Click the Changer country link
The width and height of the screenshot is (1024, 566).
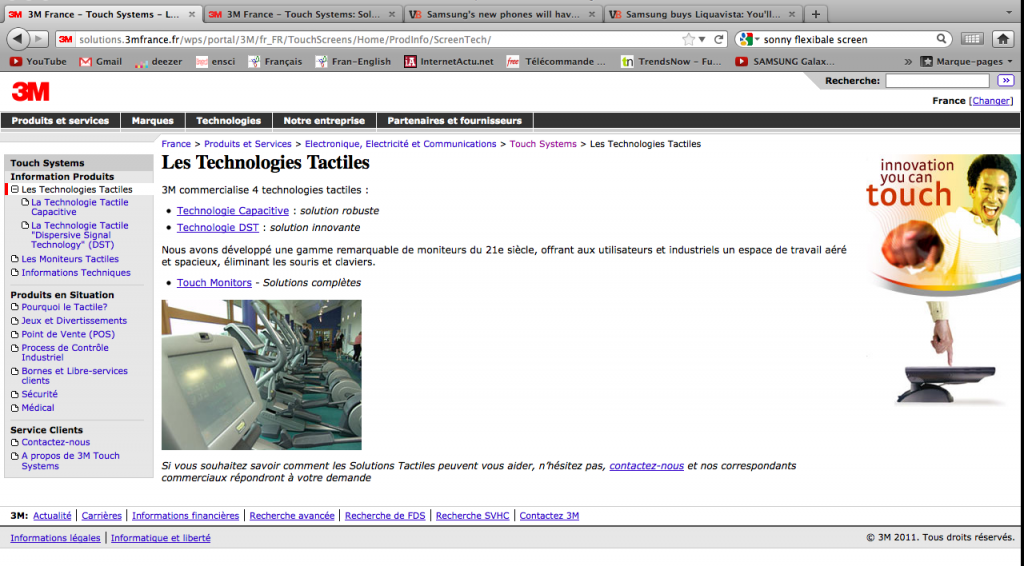click(991, 101)
